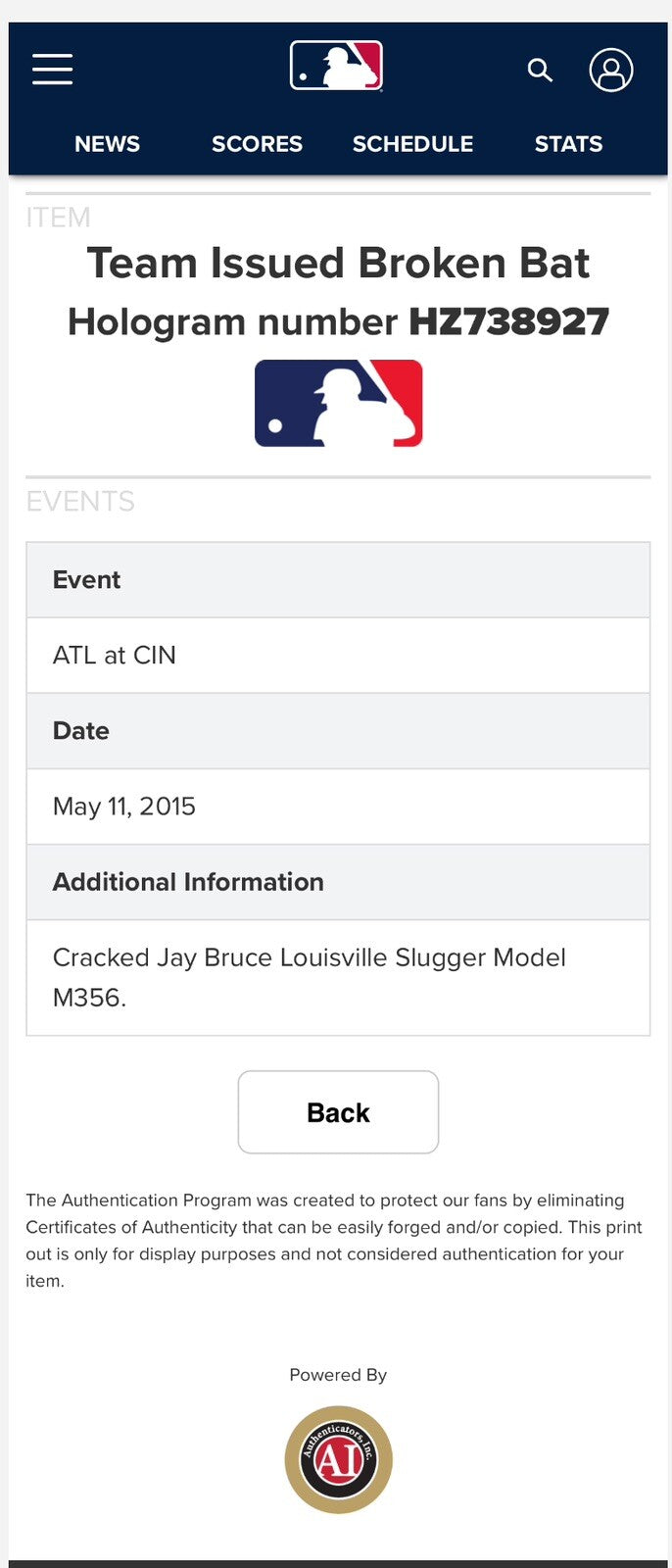The width and height of the screenshot is (672, 1568).
Task: Click the large MLB logo under hologram number
Action: coord(338,403)
